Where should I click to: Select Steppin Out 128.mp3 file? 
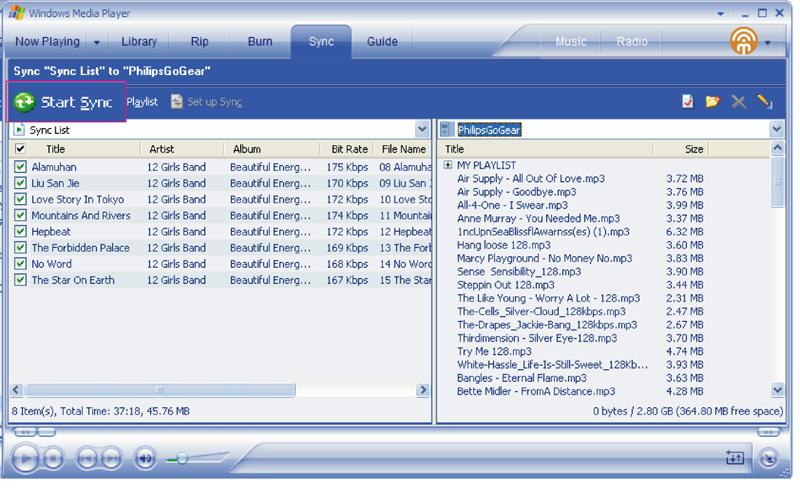(505, 285)
